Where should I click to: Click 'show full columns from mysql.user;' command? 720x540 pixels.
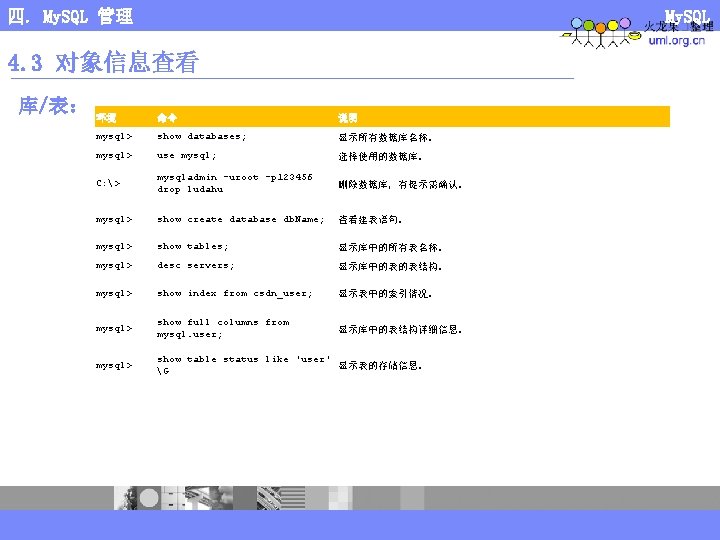click(223, 328)
